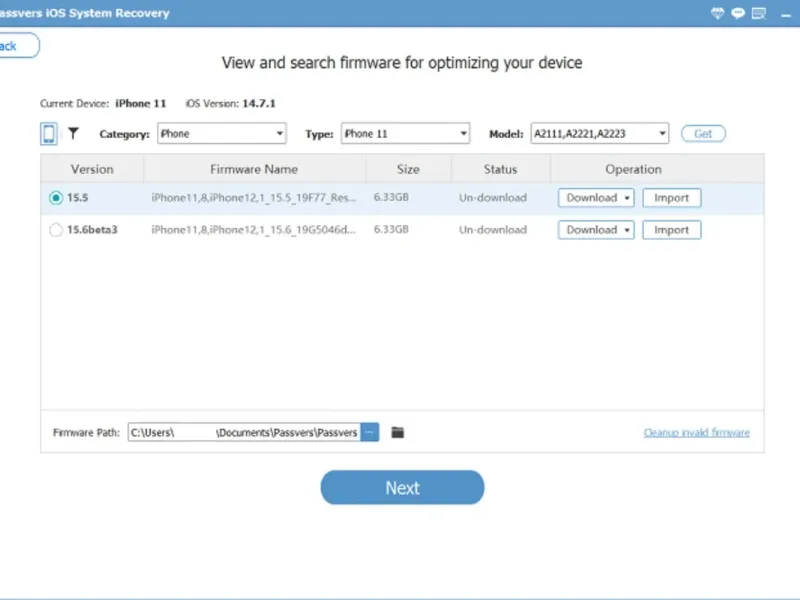
Task: Minimize the iOS System Recovery window
Action: coord(786,16)
